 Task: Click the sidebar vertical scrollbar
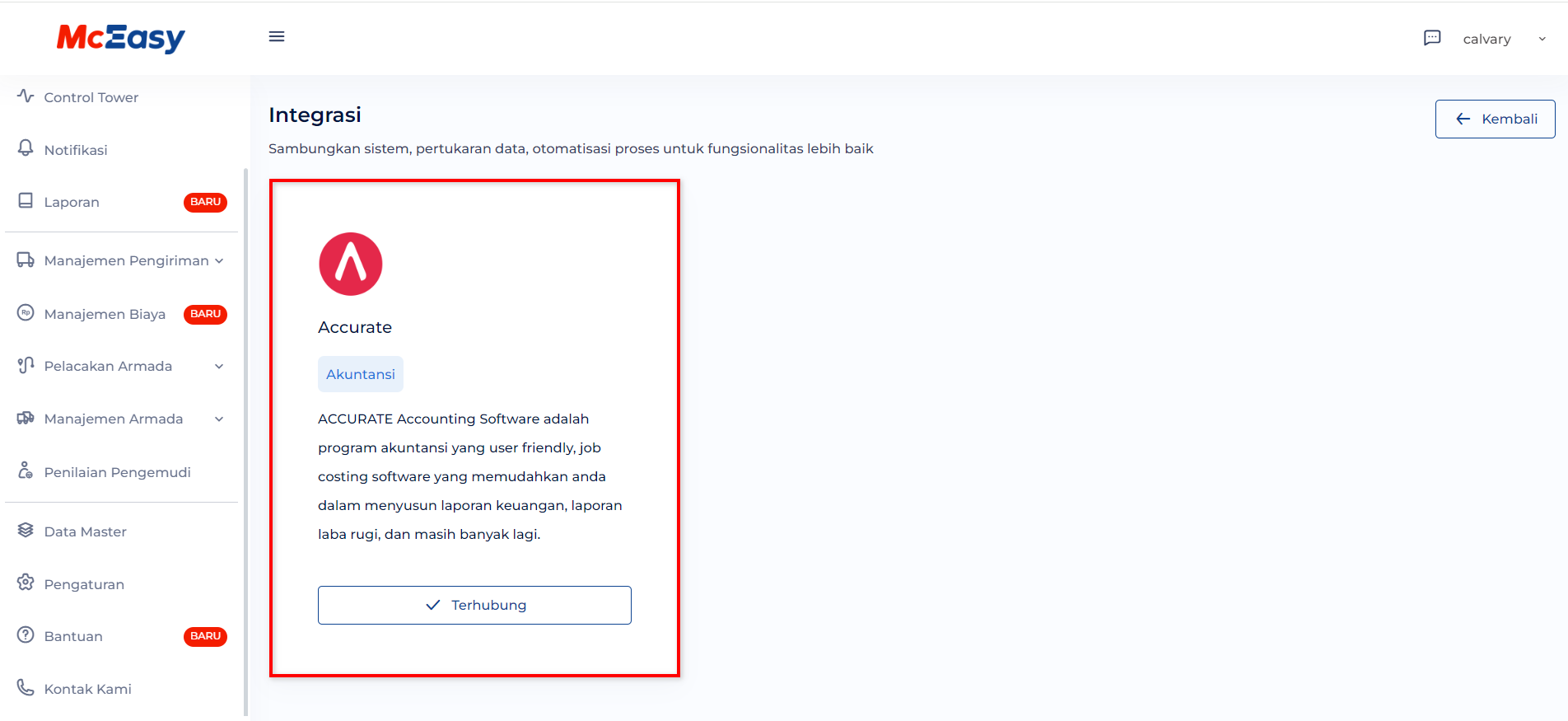tap(245, 442)
